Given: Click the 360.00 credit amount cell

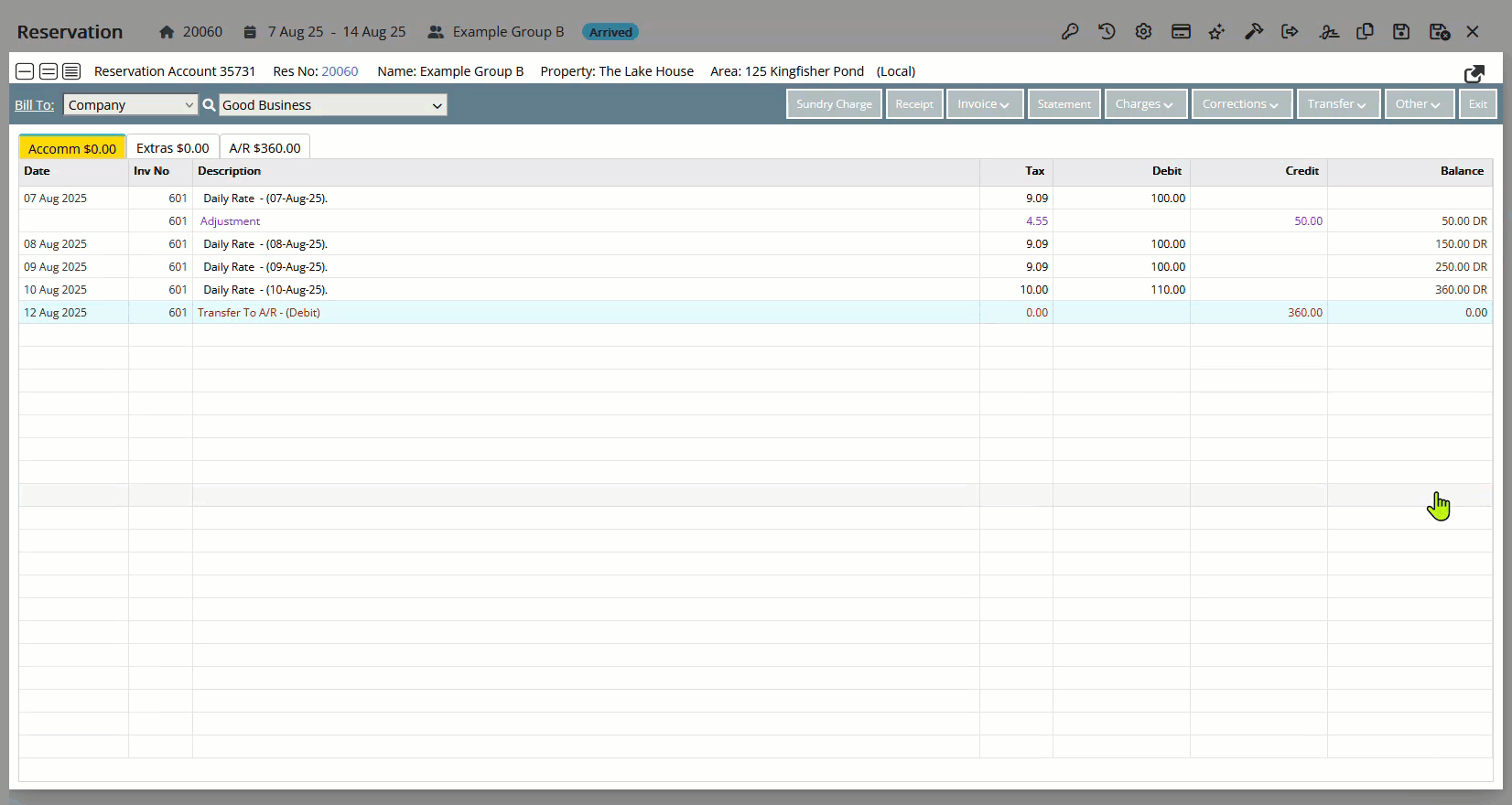Looking at the screenshot, I should (x=1258, y=312).
